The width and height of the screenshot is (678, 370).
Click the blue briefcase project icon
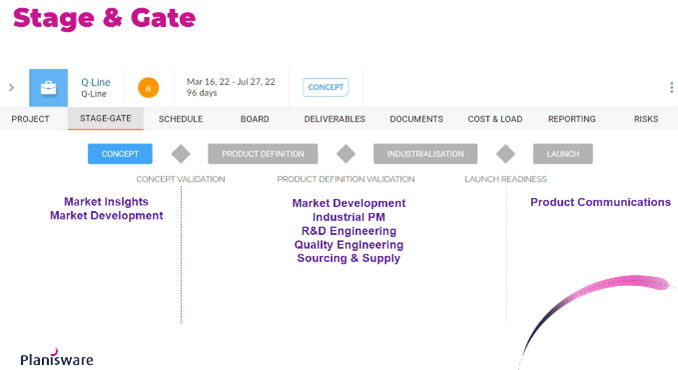(x=48, y=88)
